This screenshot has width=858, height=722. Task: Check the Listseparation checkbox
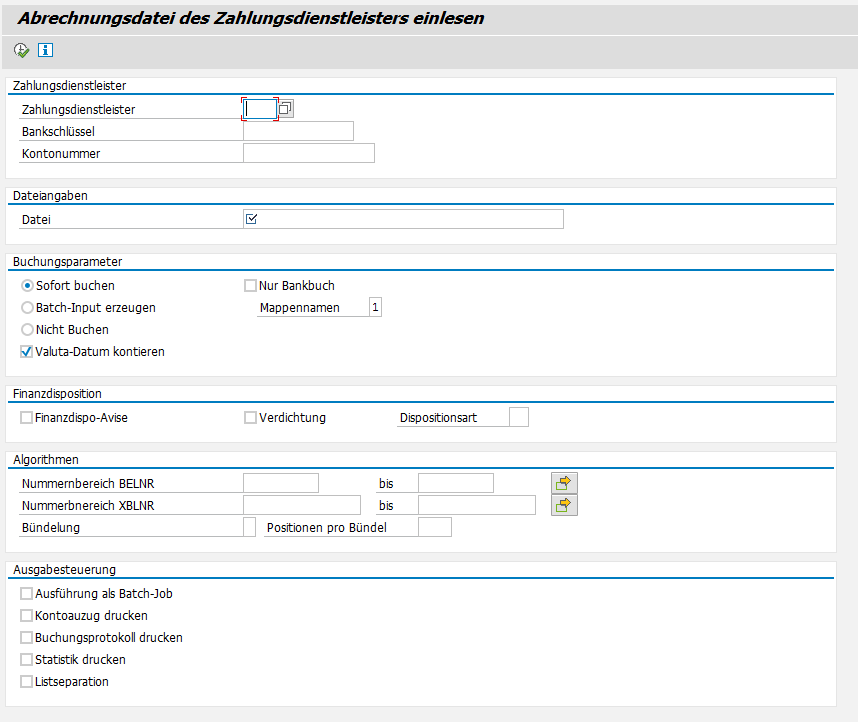27,682
